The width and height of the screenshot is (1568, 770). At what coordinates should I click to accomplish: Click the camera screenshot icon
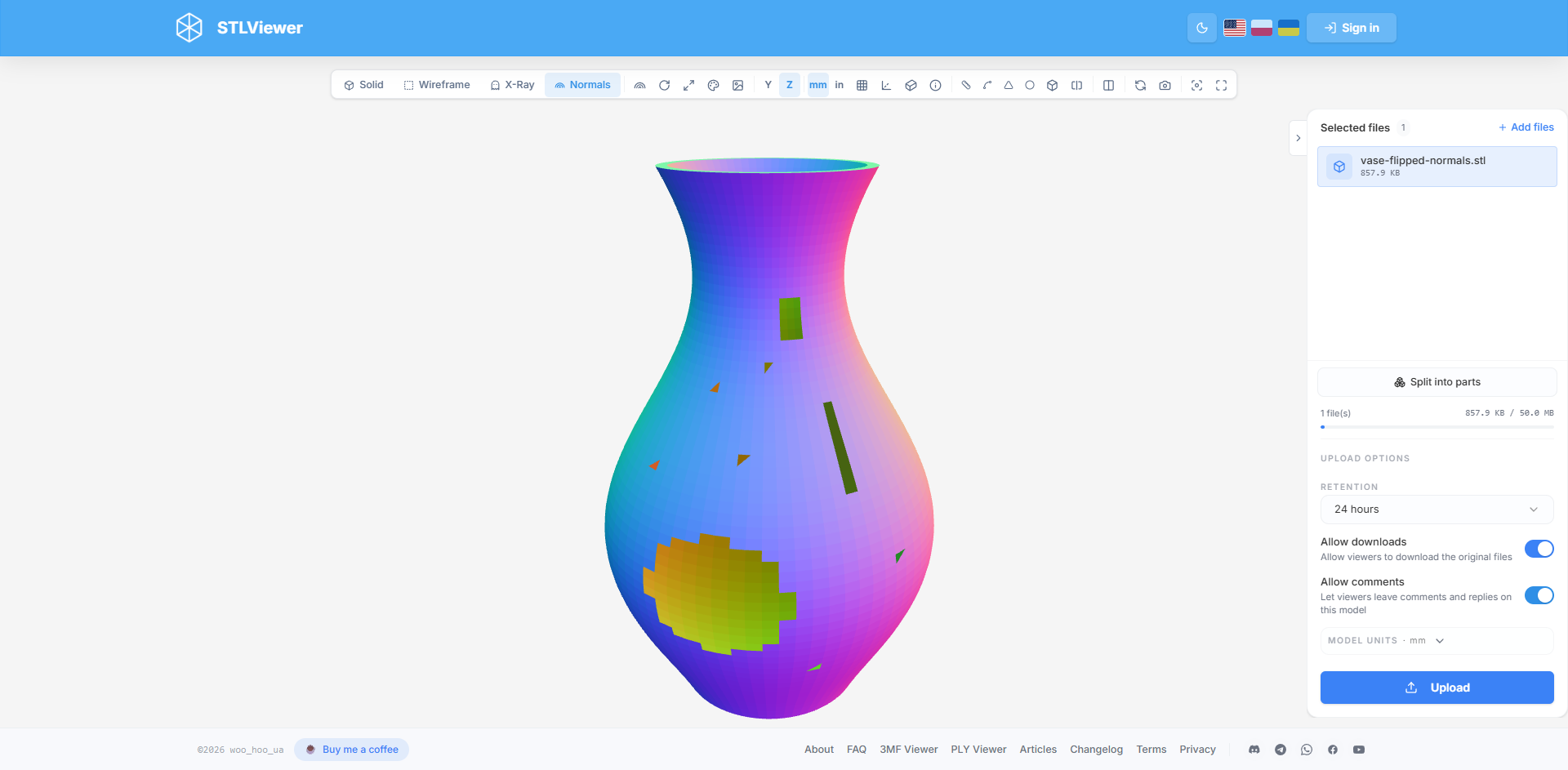point(1165,85)
